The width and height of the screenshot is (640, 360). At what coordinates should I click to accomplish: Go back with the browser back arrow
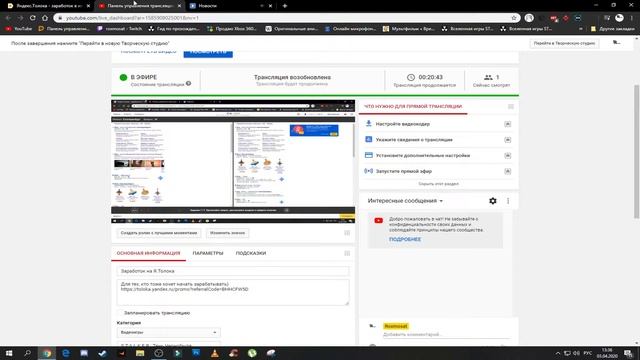click(x=8, y=18)
